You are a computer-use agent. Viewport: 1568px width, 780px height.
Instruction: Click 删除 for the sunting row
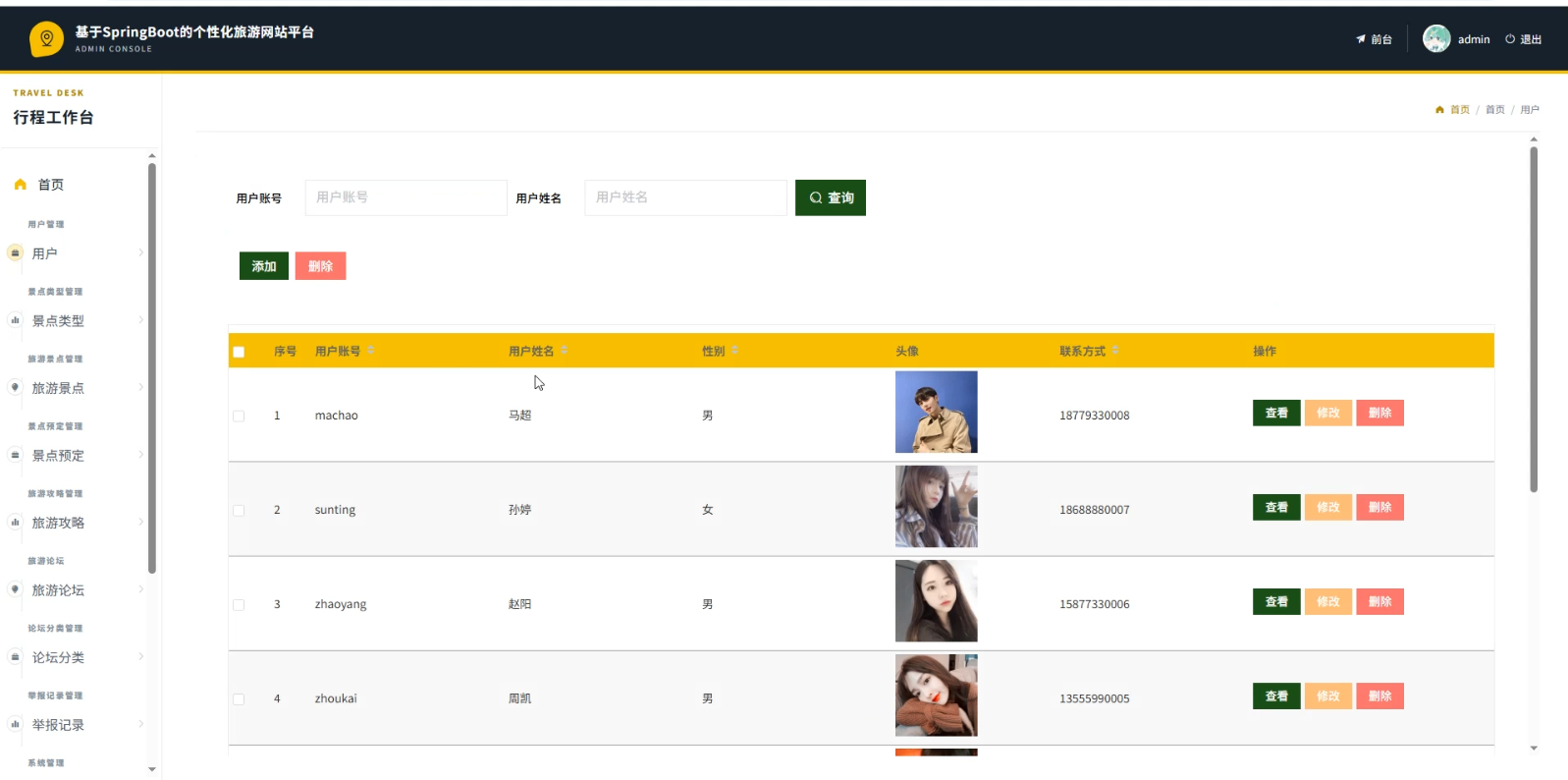[x=1379, y=507]
